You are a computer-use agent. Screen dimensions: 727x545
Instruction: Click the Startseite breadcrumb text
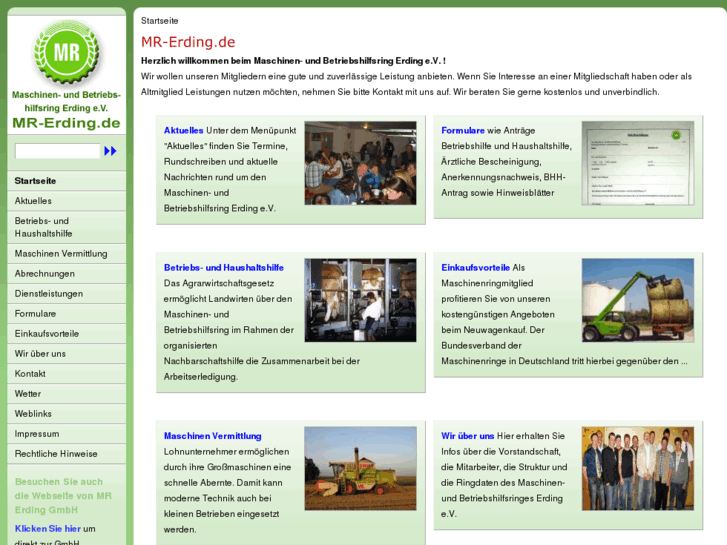159,21
